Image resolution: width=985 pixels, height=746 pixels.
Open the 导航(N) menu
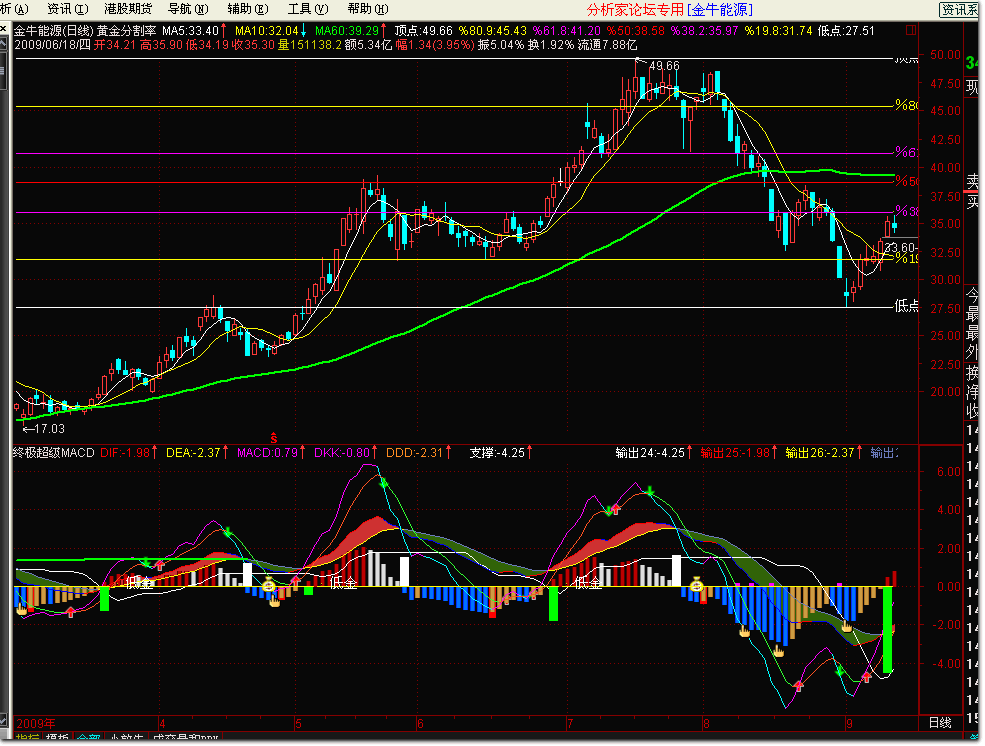[x=188, y=9]
